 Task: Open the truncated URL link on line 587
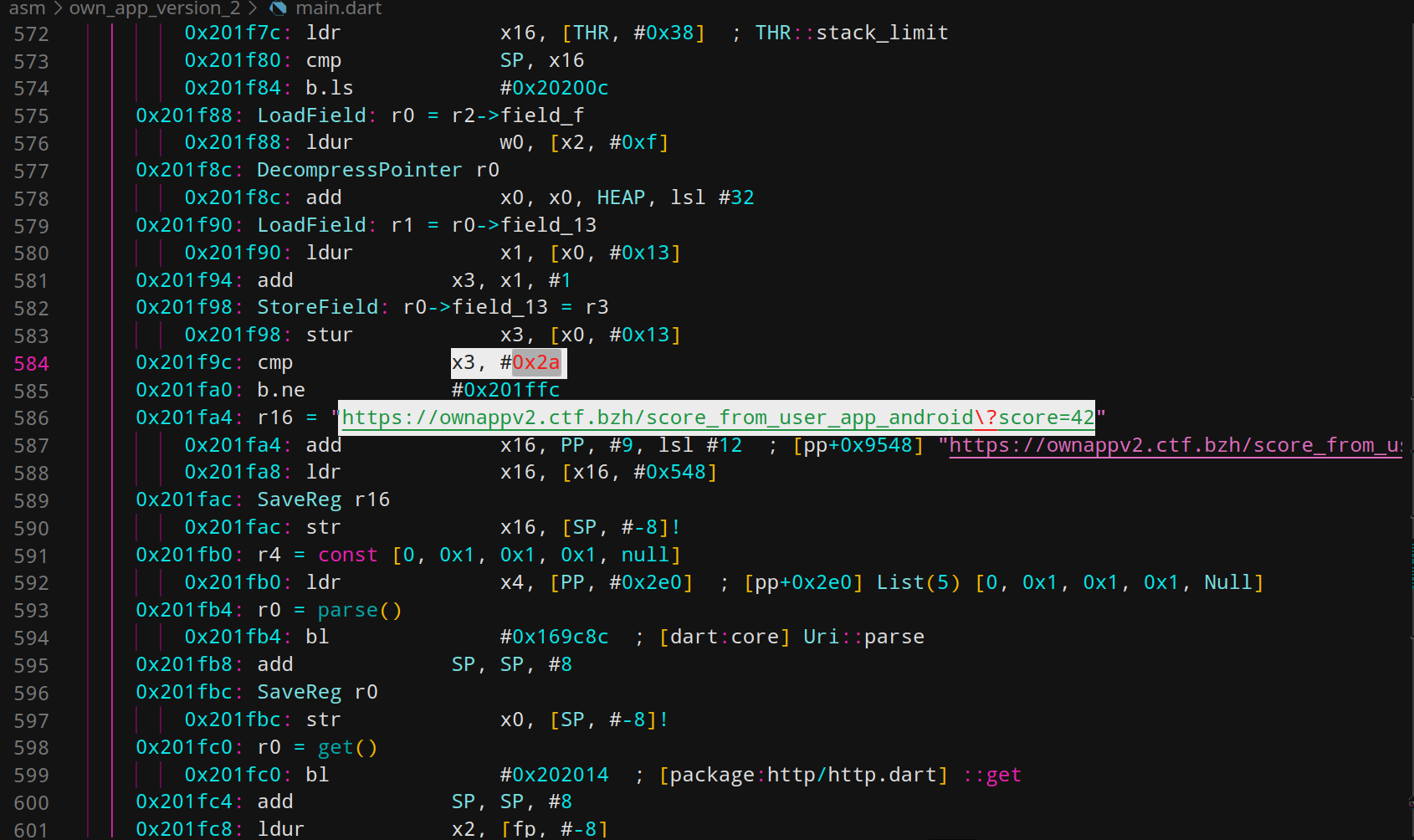click(x=1175, y=445)
